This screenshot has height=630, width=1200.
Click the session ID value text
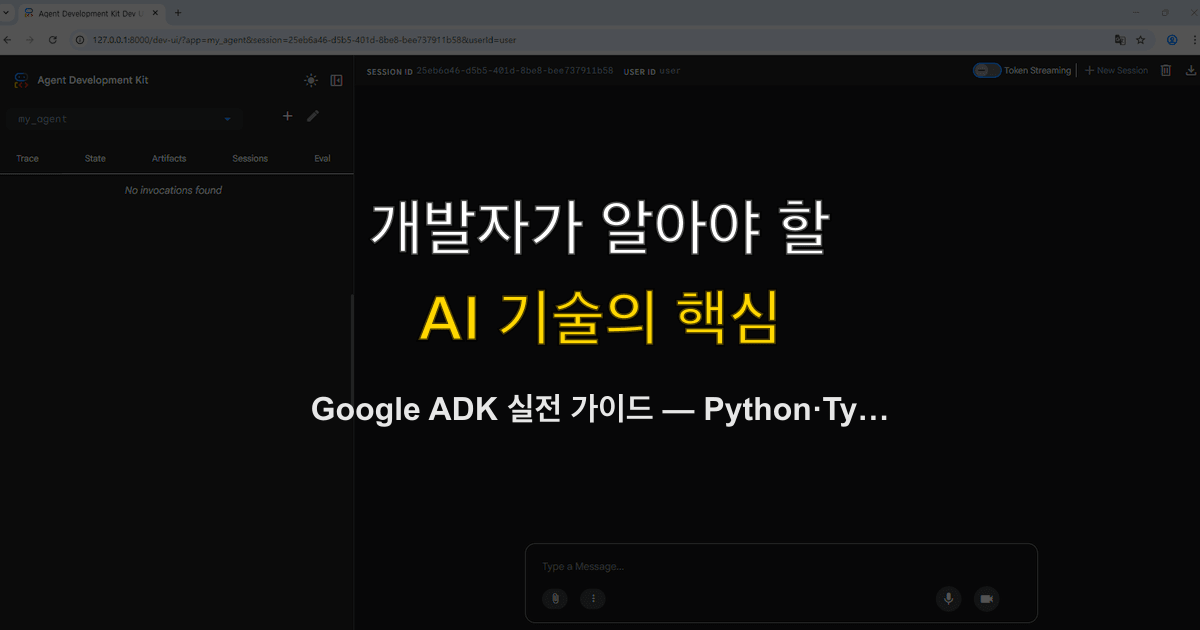click(x=515, y=71)
